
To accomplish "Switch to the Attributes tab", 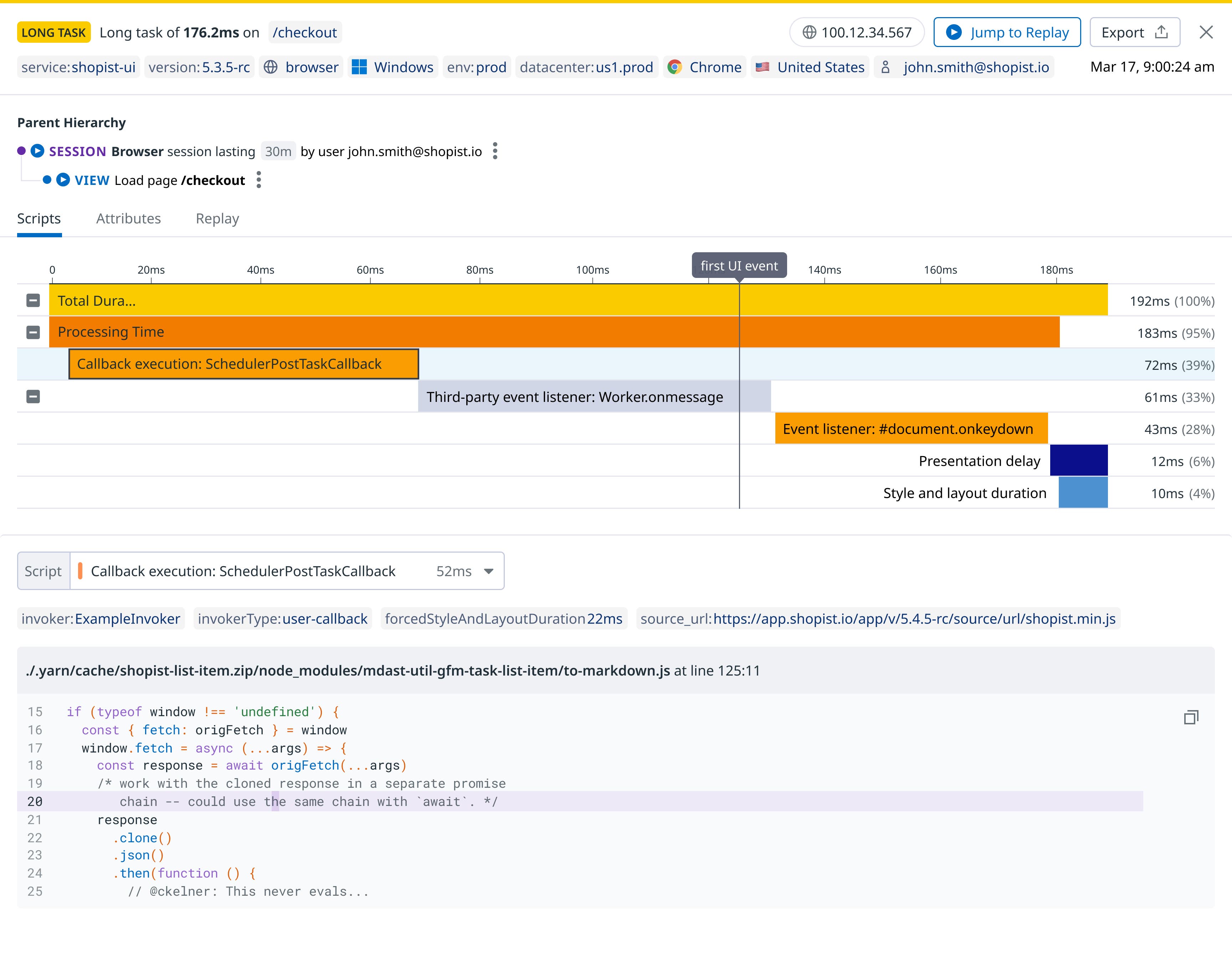I will [129, 219].
